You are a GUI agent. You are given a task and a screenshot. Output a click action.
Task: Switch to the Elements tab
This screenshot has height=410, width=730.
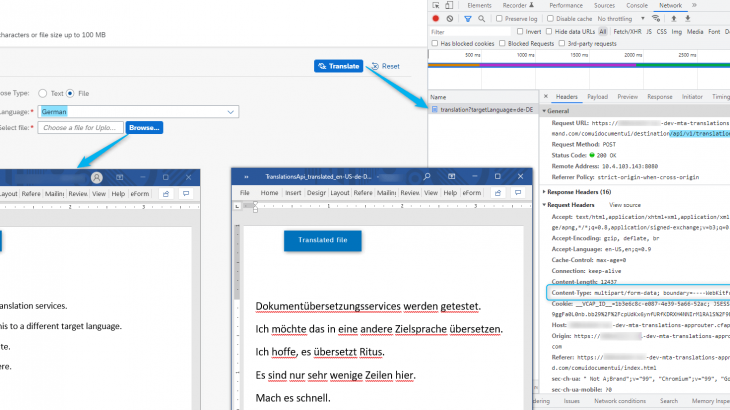tap(479, 6)
